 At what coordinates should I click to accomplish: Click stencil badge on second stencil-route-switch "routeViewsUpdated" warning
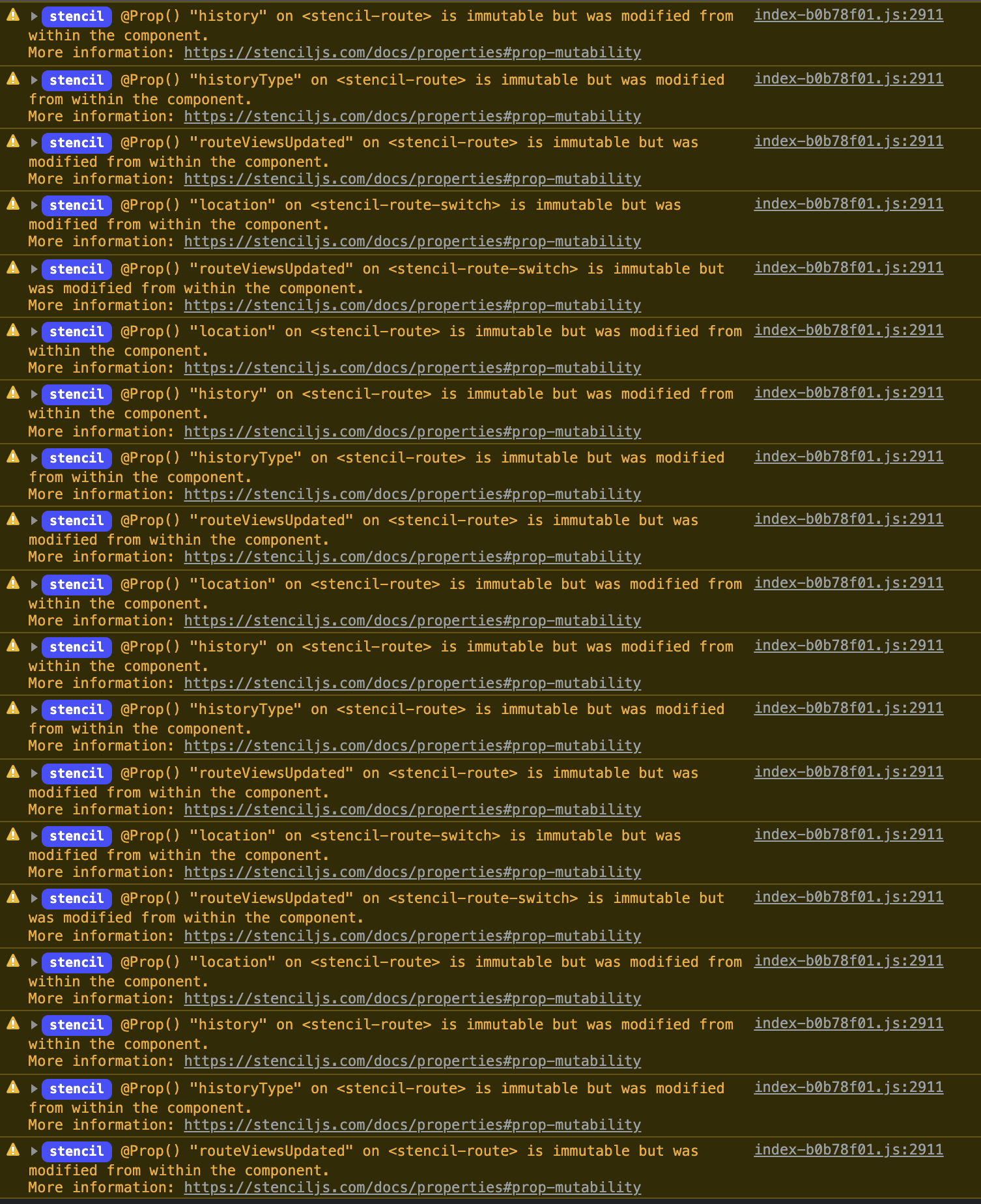click(x=77, y=898)
